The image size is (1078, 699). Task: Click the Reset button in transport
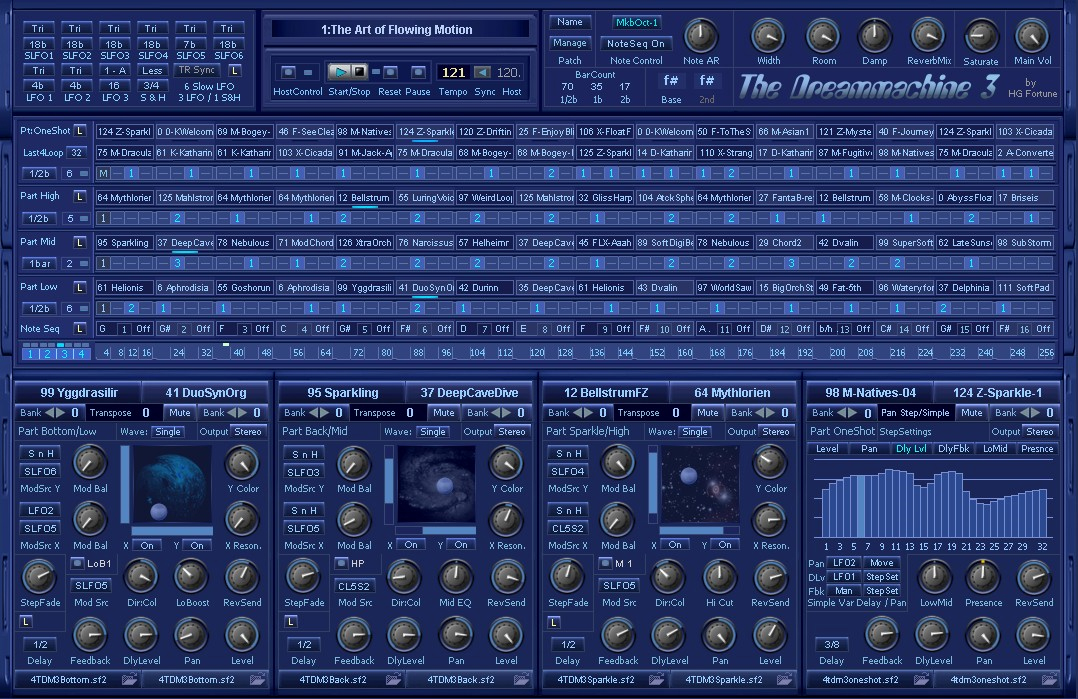(x=390, y=71)
